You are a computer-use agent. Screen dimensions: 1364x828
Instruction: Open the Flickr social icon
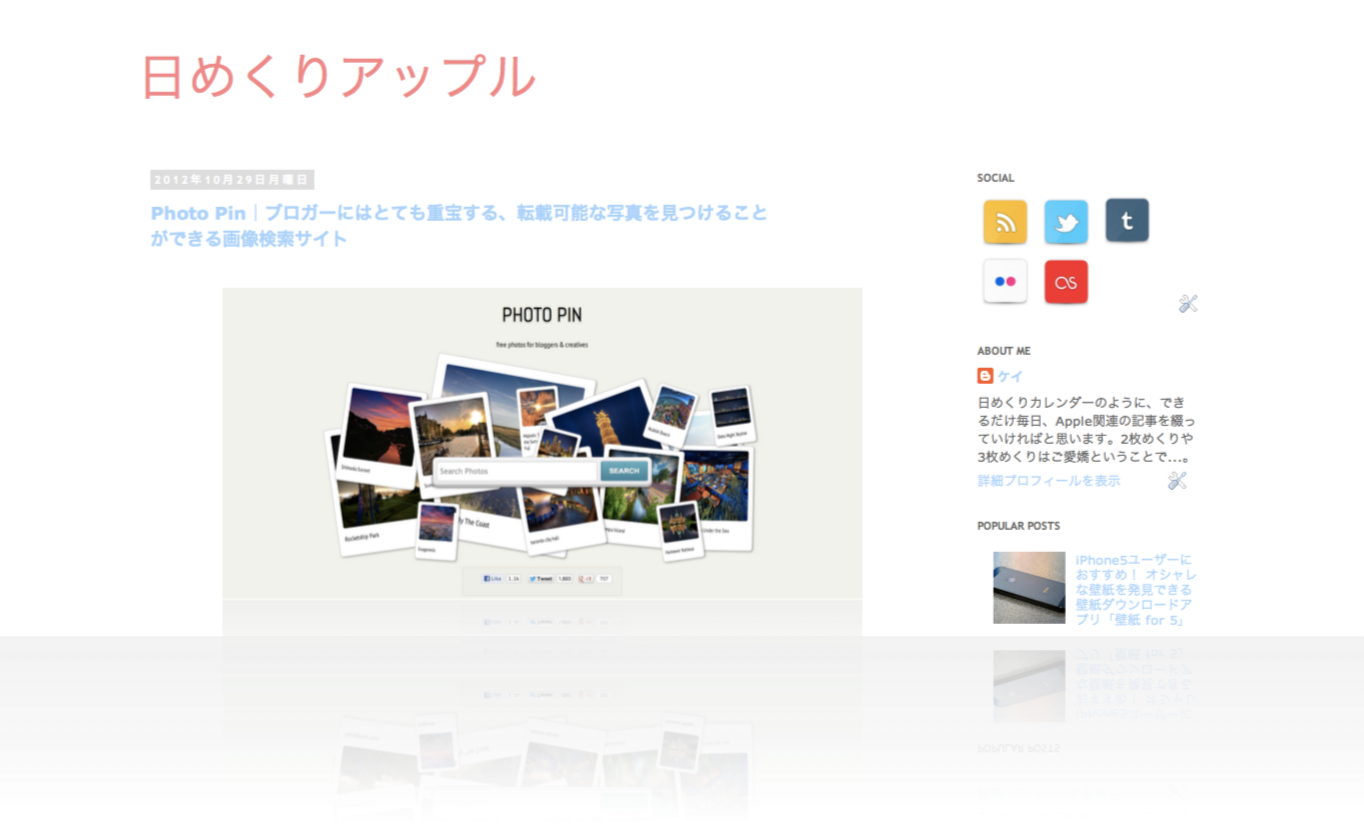point(1005,281)
